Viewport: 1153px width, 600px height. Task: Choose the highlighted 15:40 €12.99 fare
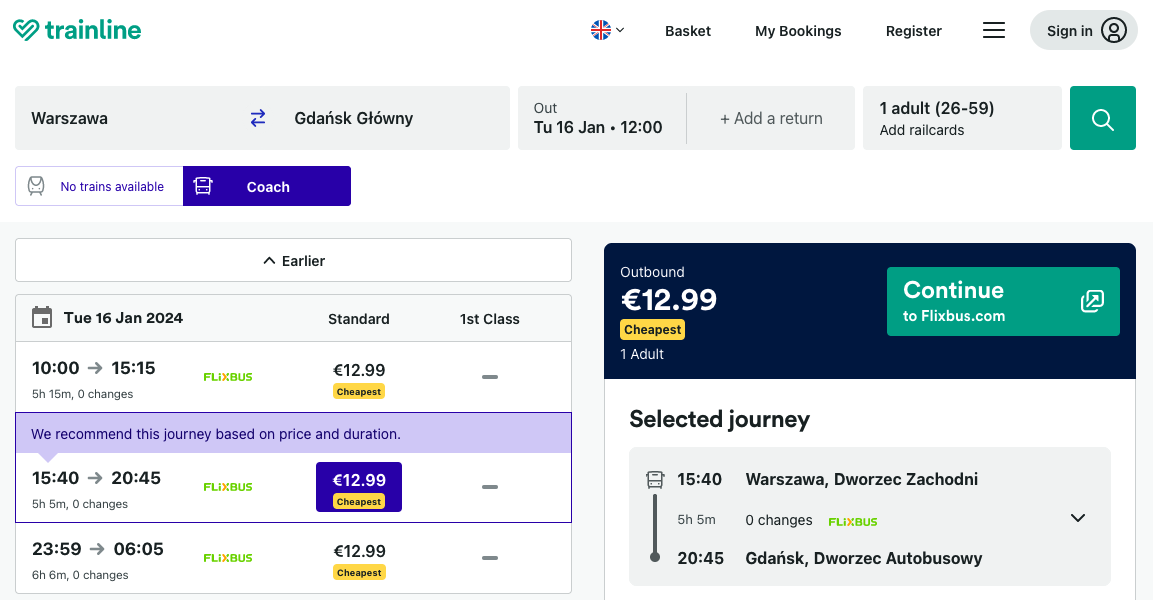click(x=359, y=487)
